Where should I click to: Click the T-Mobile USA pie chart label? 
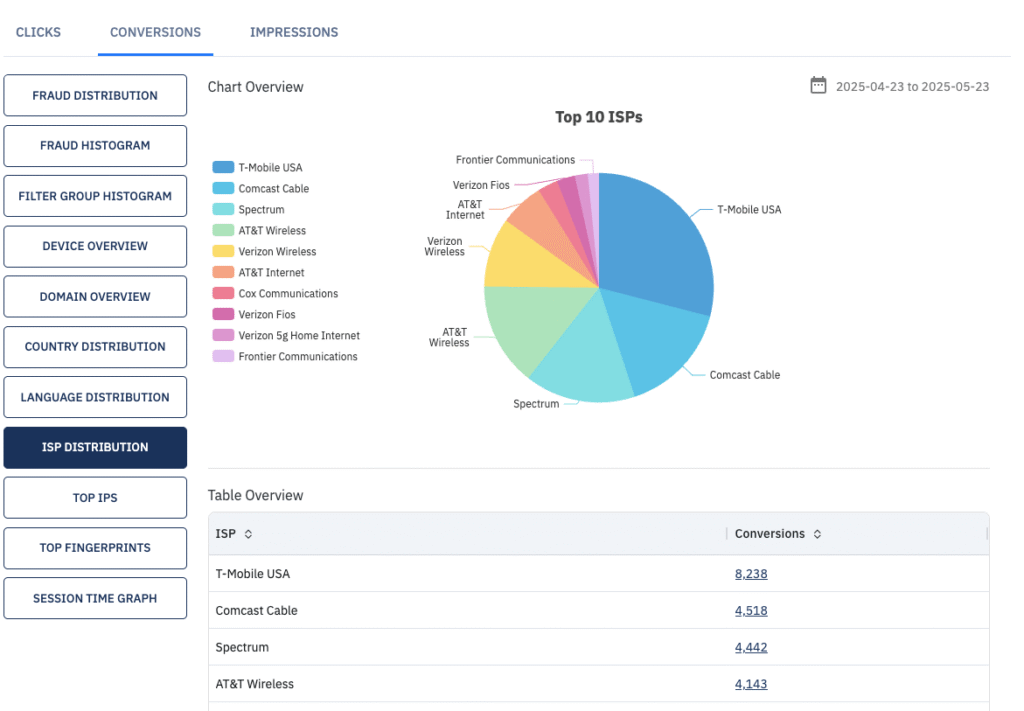tap(749, 210)
